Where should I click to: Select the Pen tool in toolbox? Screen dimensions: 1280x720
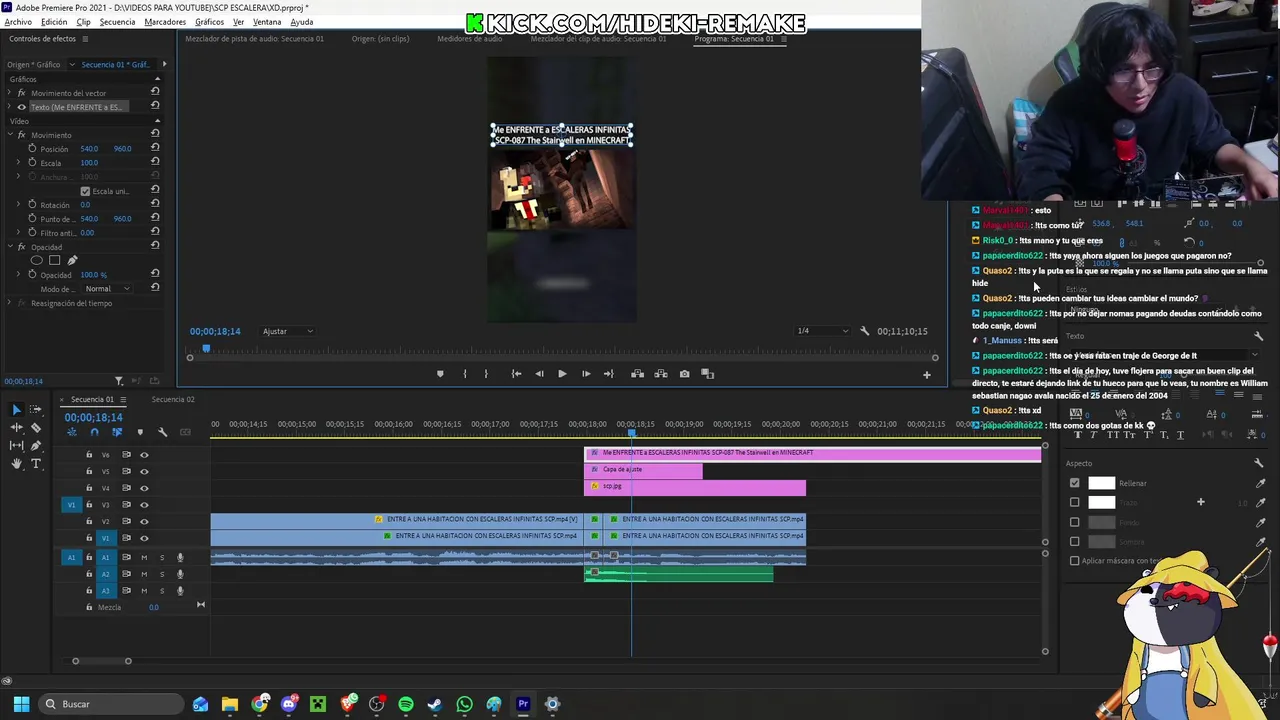point(36,445)
